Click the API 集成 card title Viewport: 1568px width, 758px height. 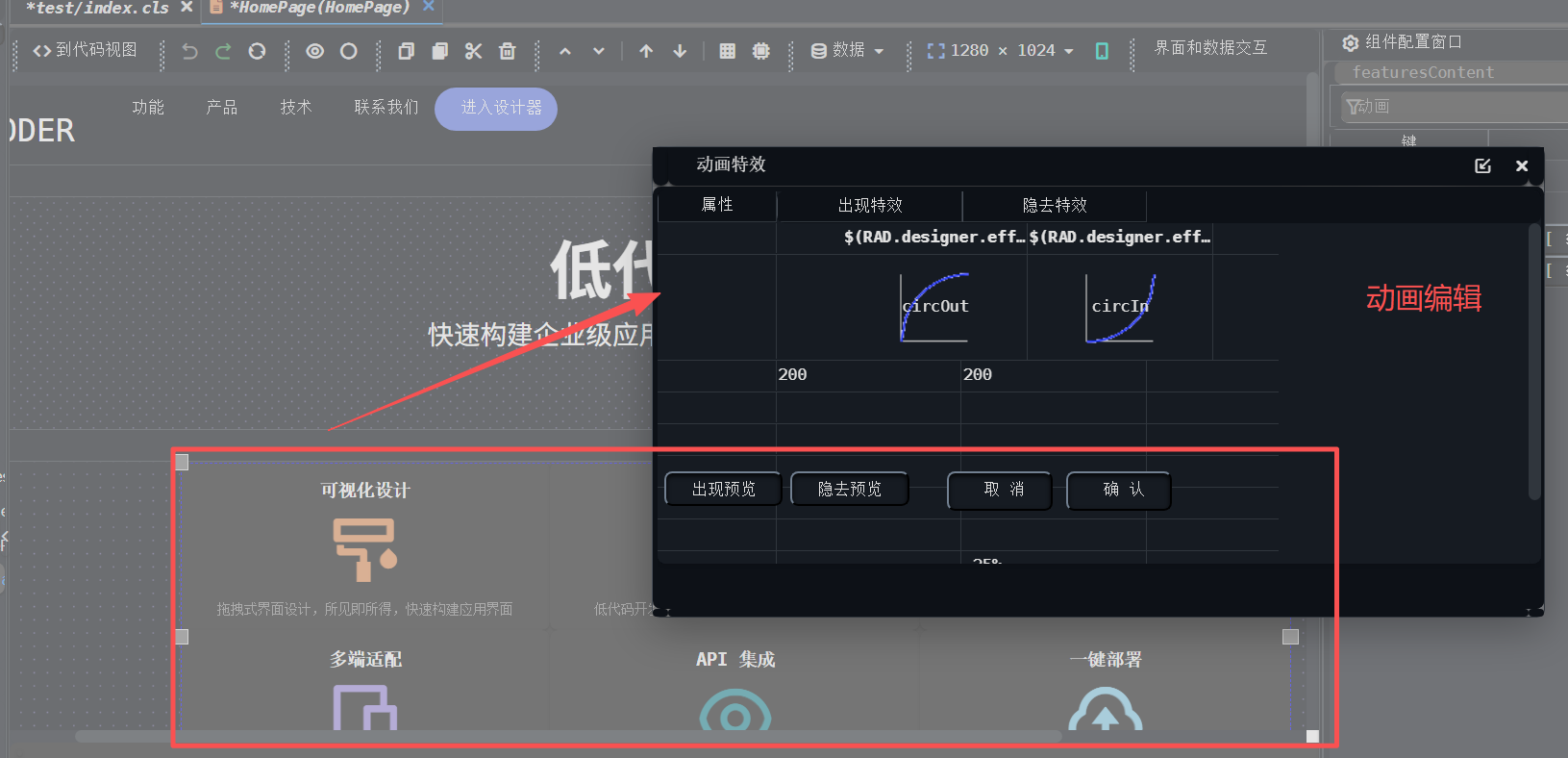coord(735,660)
